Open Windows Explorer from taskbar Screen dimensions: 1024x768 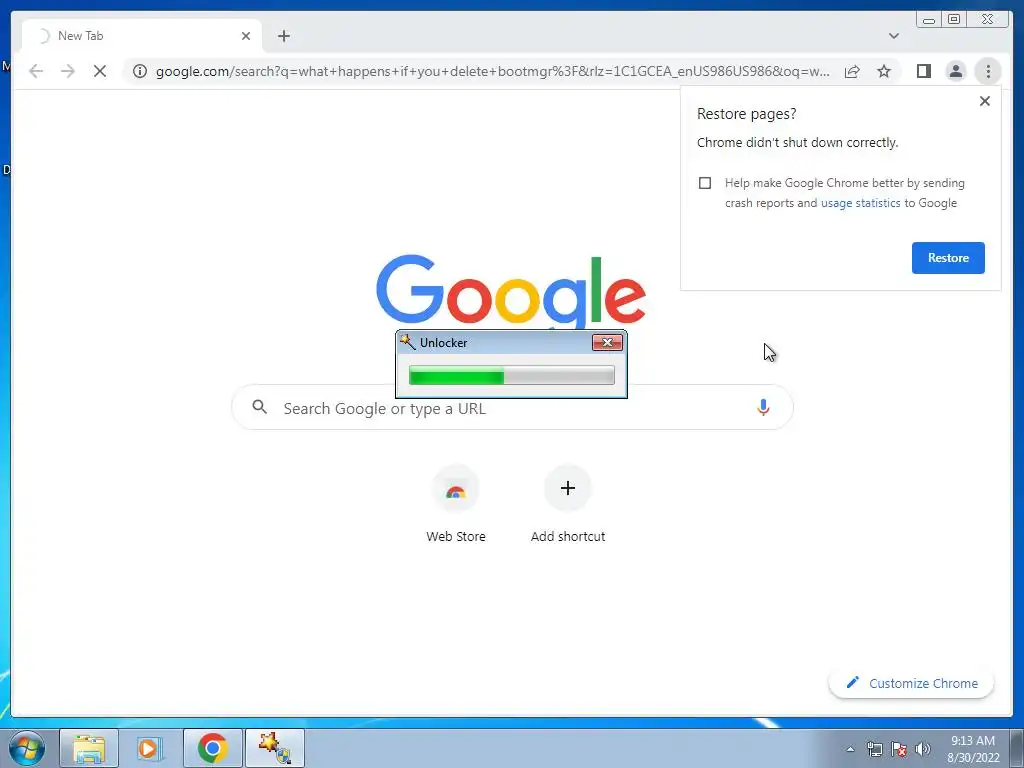coord(89,748)
